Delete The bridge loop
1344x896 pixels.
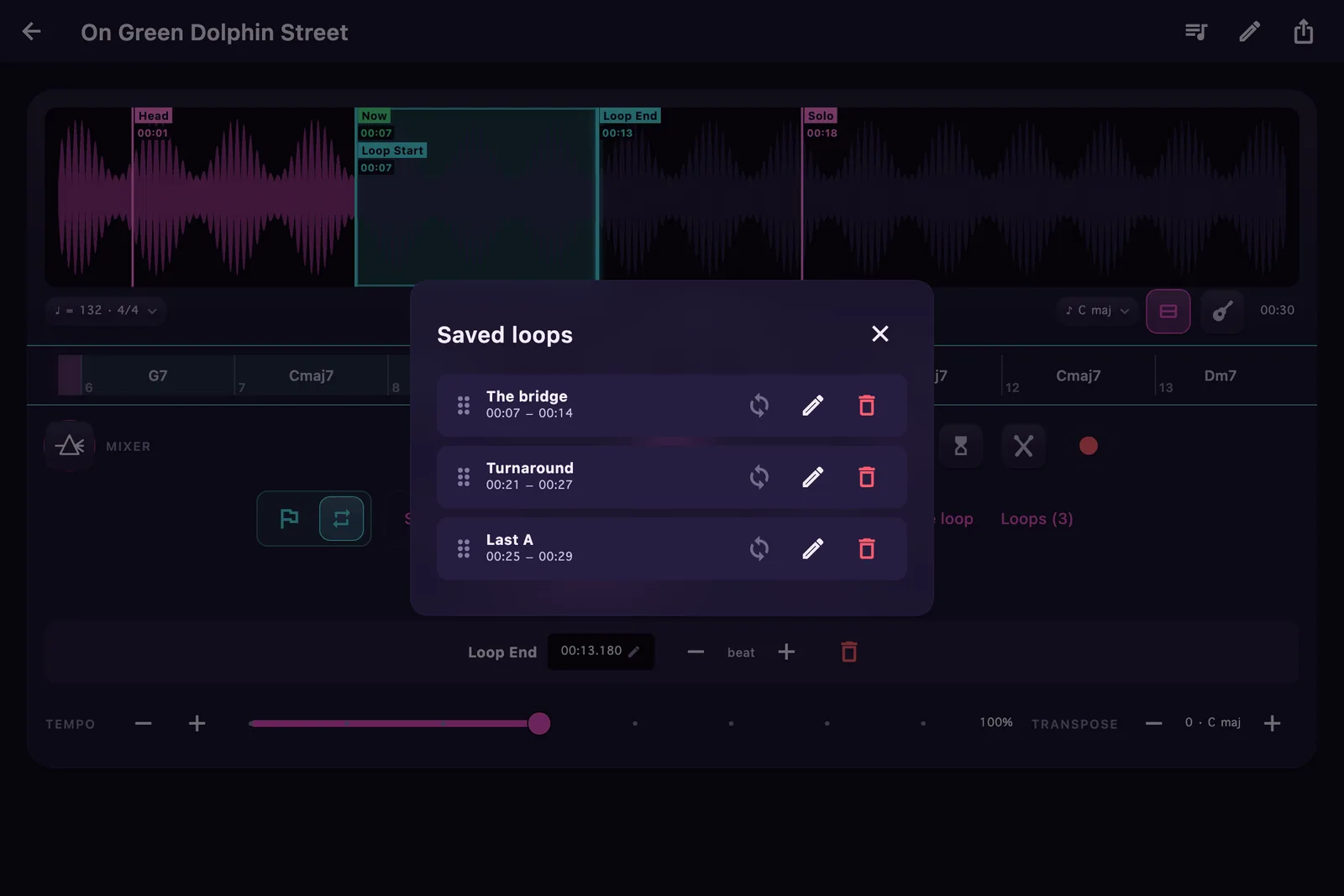point(867,406)
